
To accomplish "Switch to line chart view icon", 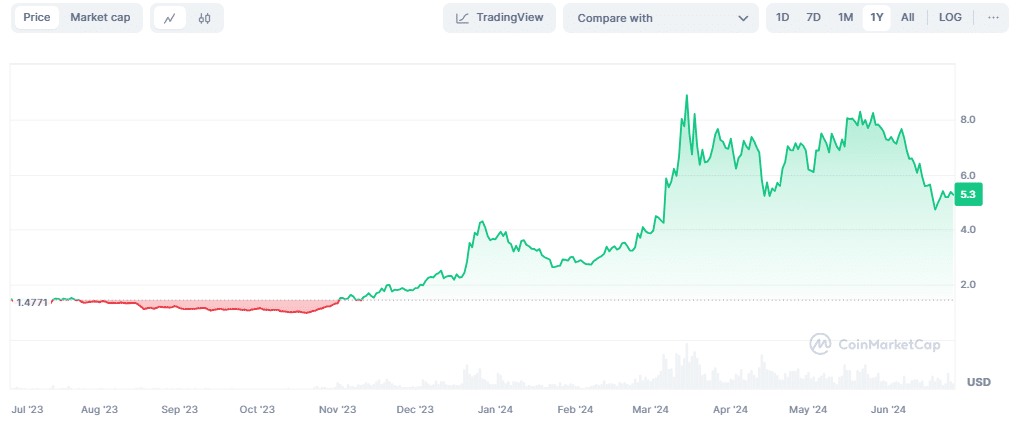I will pos(170,18).
